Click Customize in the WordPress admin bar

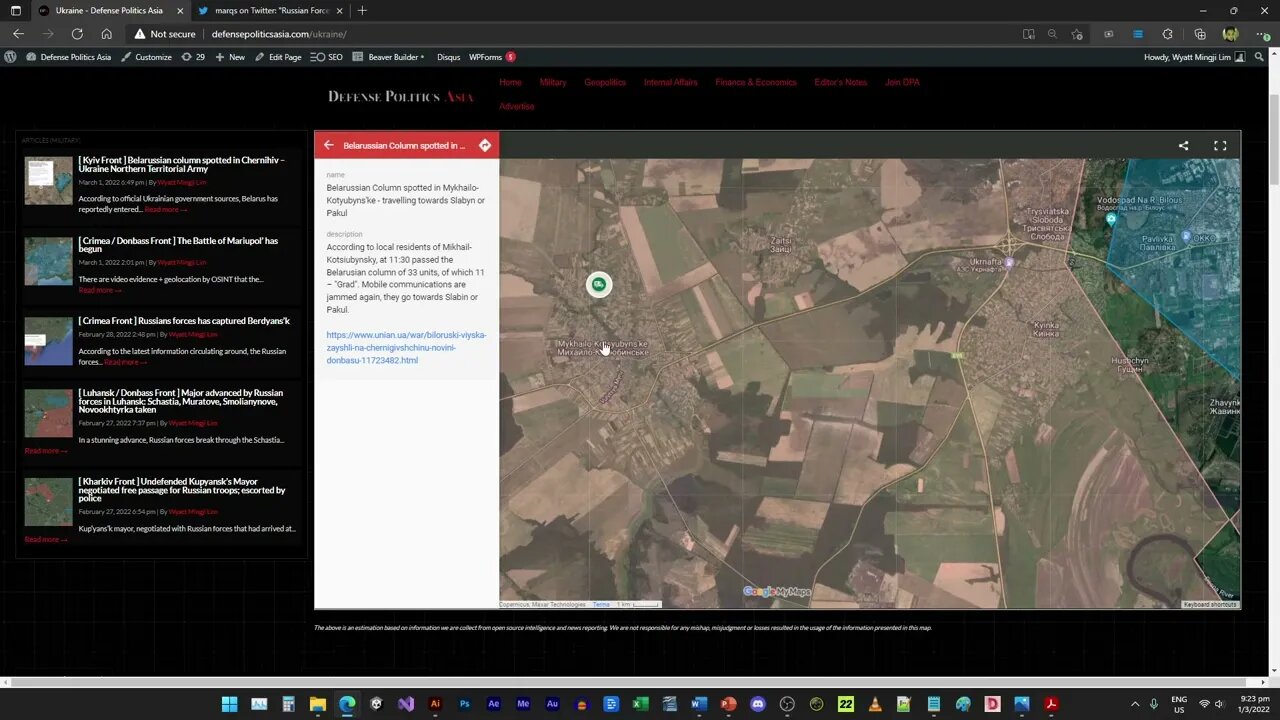click(x=146, y=57)
